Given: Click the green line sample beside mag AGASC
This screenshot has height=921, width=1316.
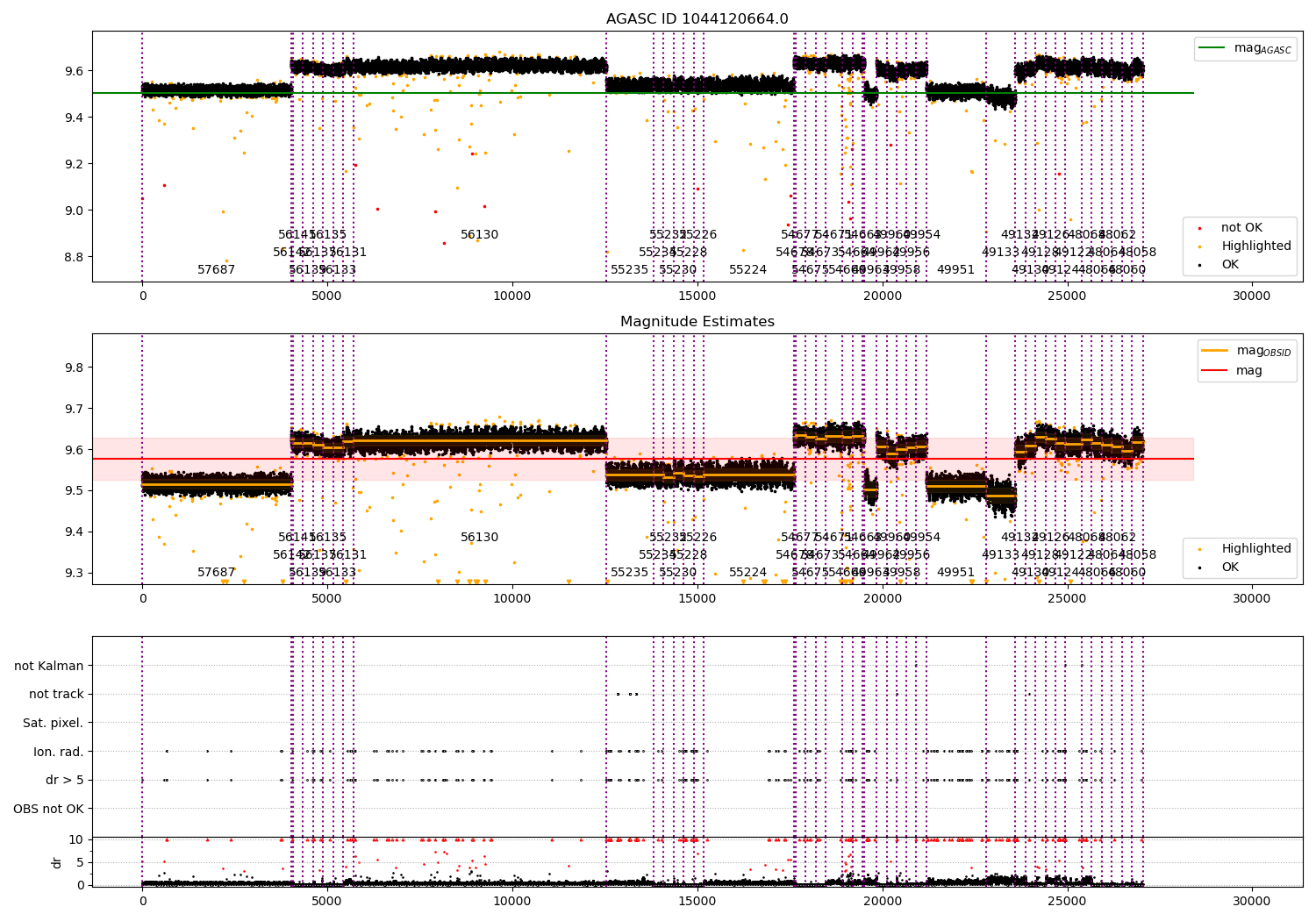Looking at the screenshot, I should pyautogui.click(x=1212, y=48).
